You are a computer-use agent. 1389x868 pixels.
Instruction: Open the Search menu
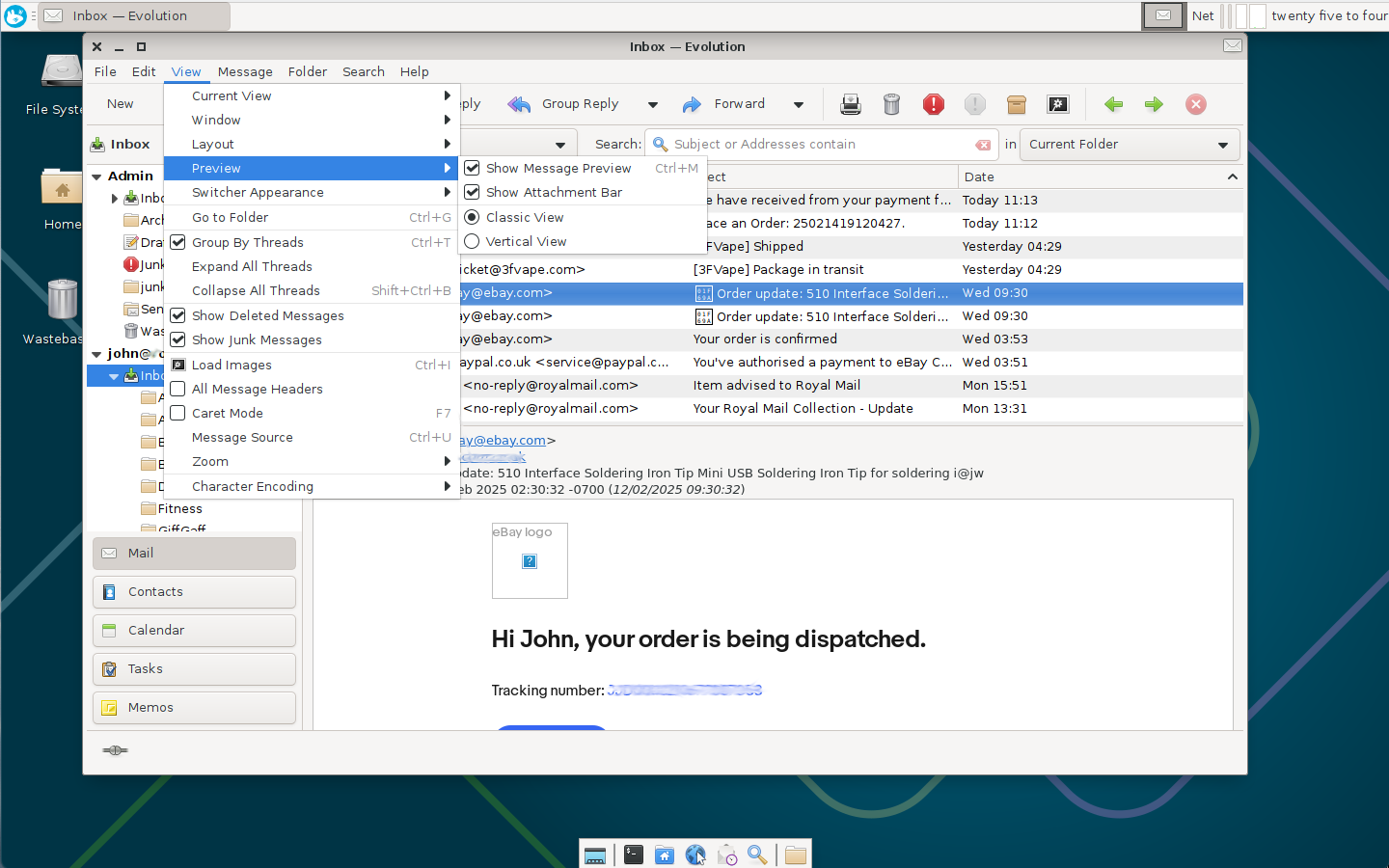(364, 71)
